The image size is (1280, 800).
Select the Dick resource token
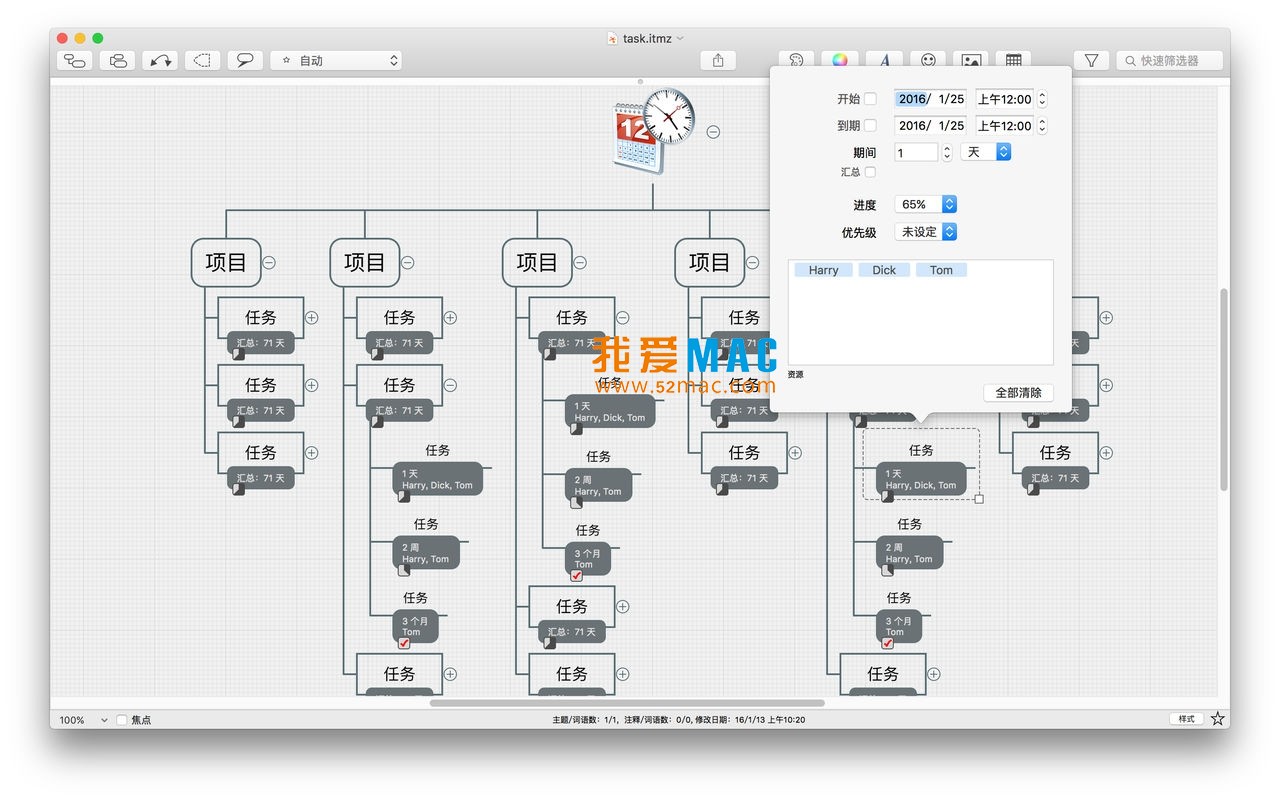(x=884, y=270)
